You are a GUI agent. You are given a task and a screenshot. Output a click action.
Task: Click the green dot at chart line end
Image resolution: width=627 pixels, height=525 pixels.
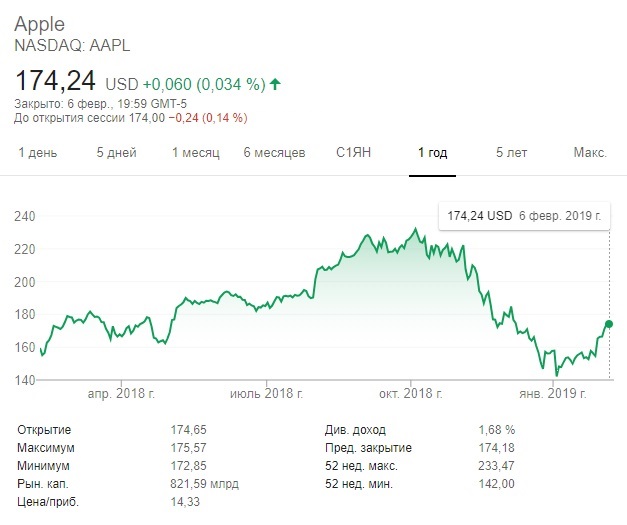click(609, 324)
